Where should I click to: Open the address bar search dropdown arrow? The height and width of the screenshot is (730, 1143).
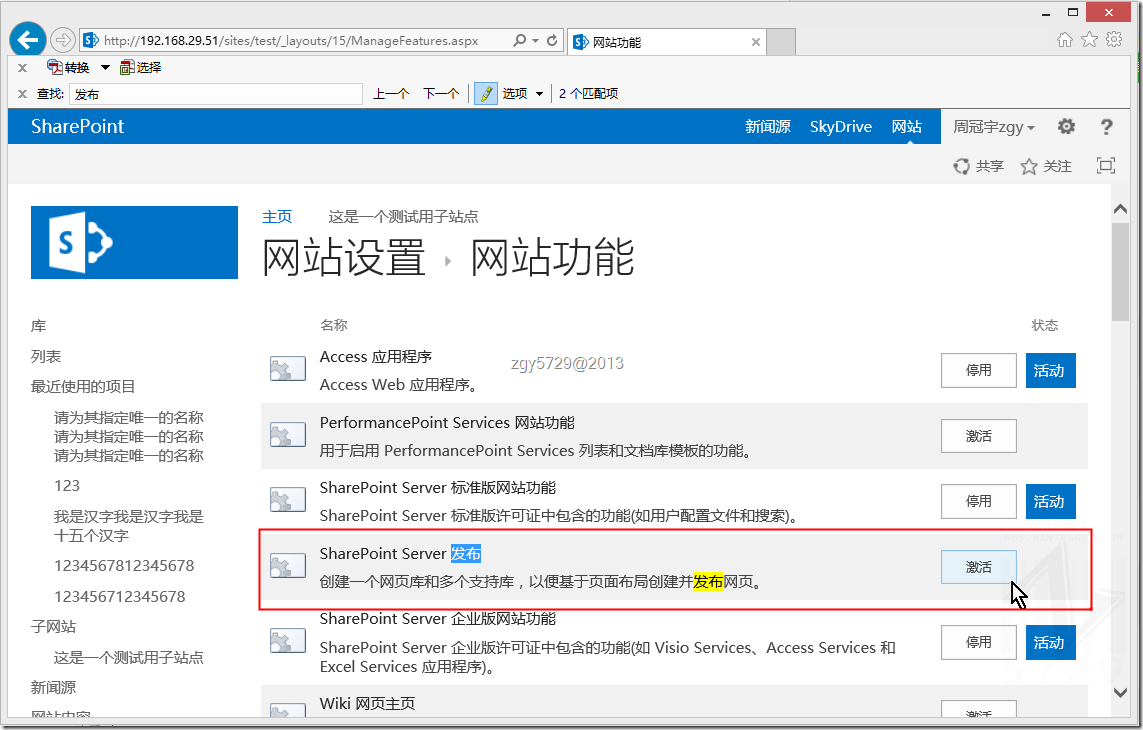(x=535, y=41)
